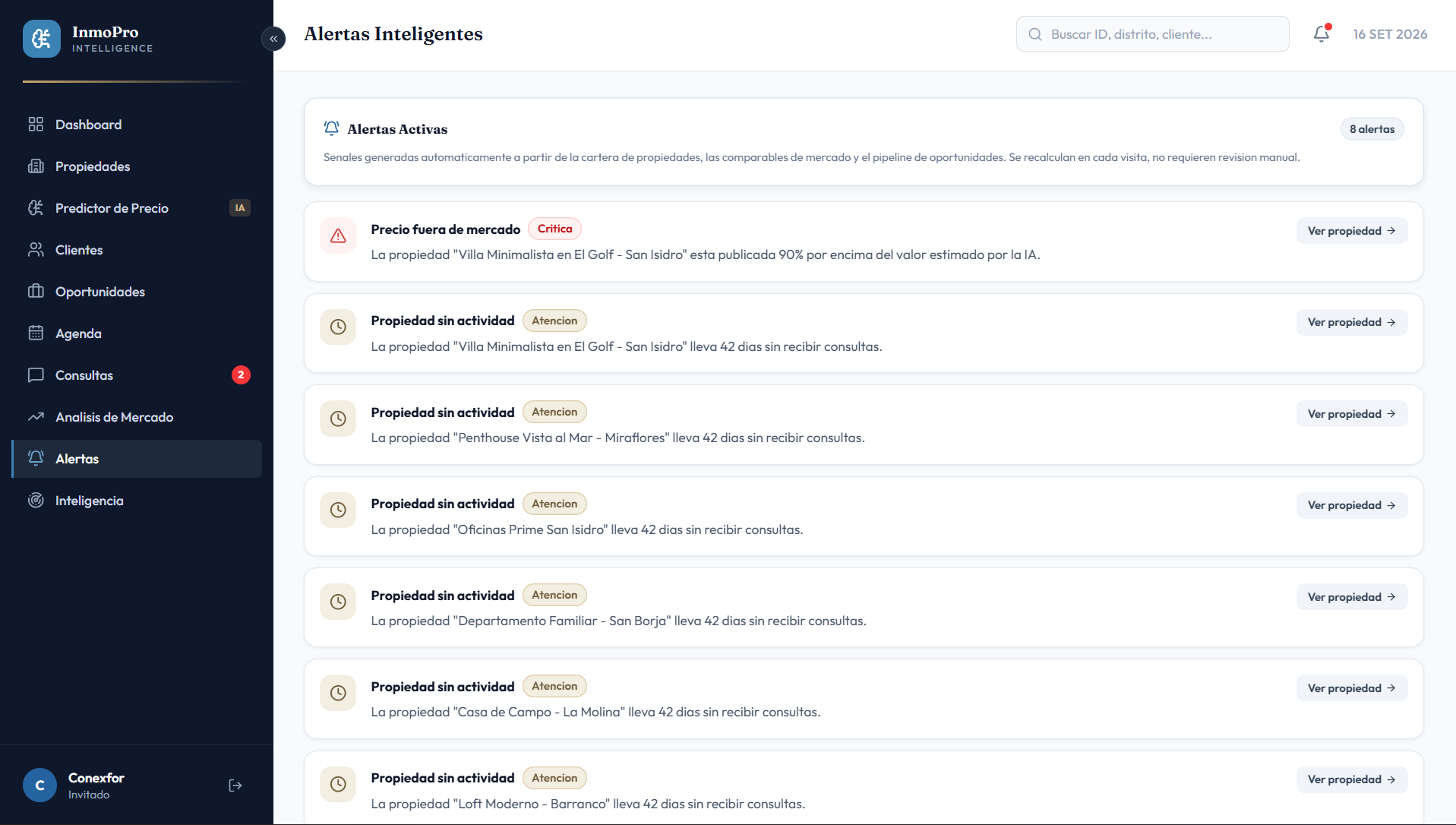The image size is (1456, 825).
Task: Click the clock icon on Casa de Campo alert
Action: pos(338,693)
